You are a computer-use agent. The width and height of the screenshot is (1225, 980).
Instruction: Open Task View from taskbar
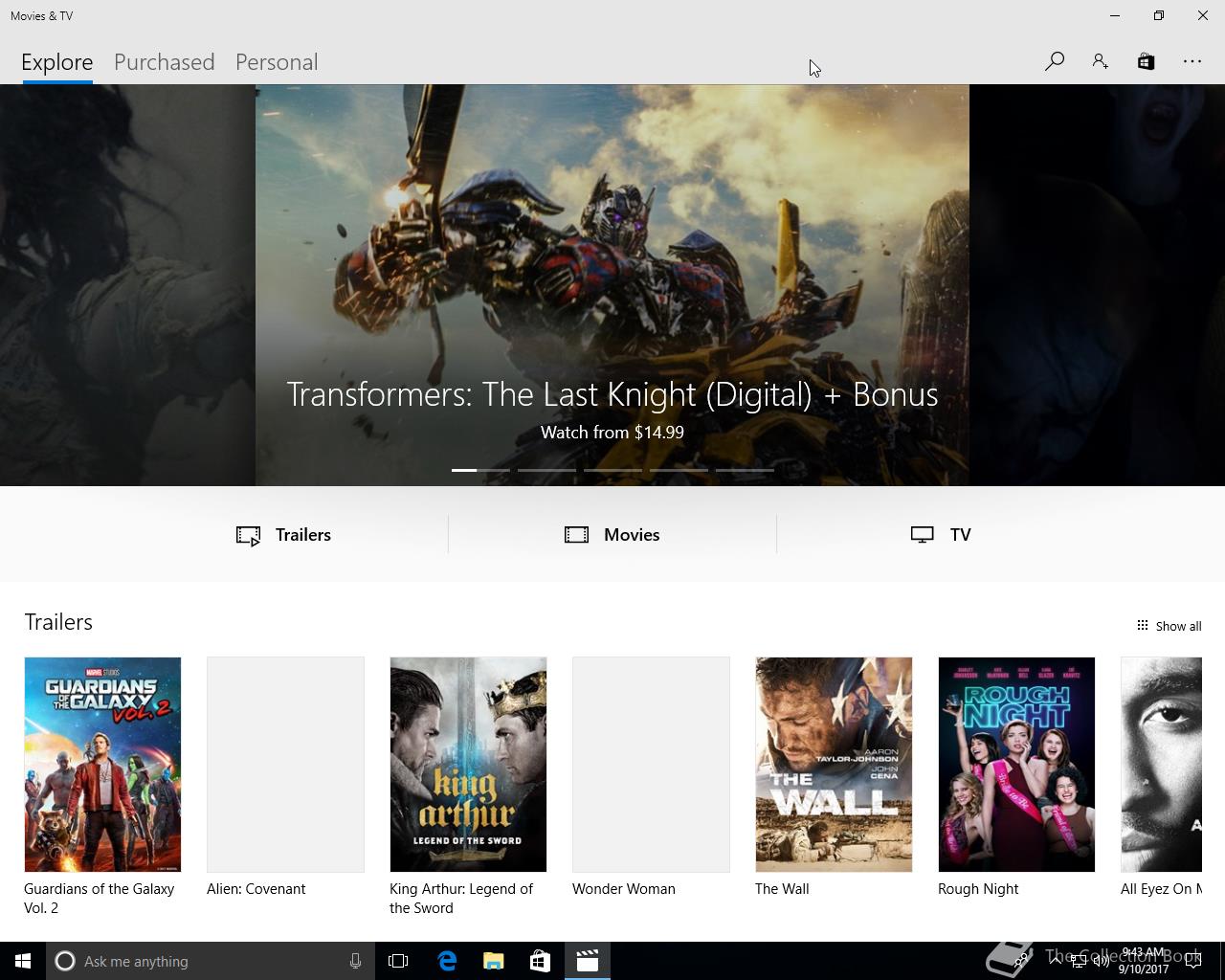coord(398,961)
